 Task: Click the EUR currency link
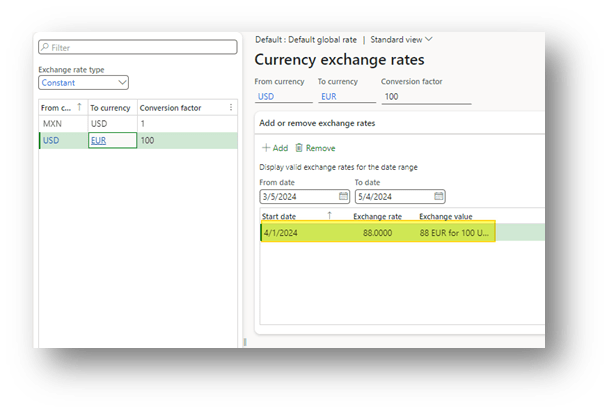click(98, 141)
